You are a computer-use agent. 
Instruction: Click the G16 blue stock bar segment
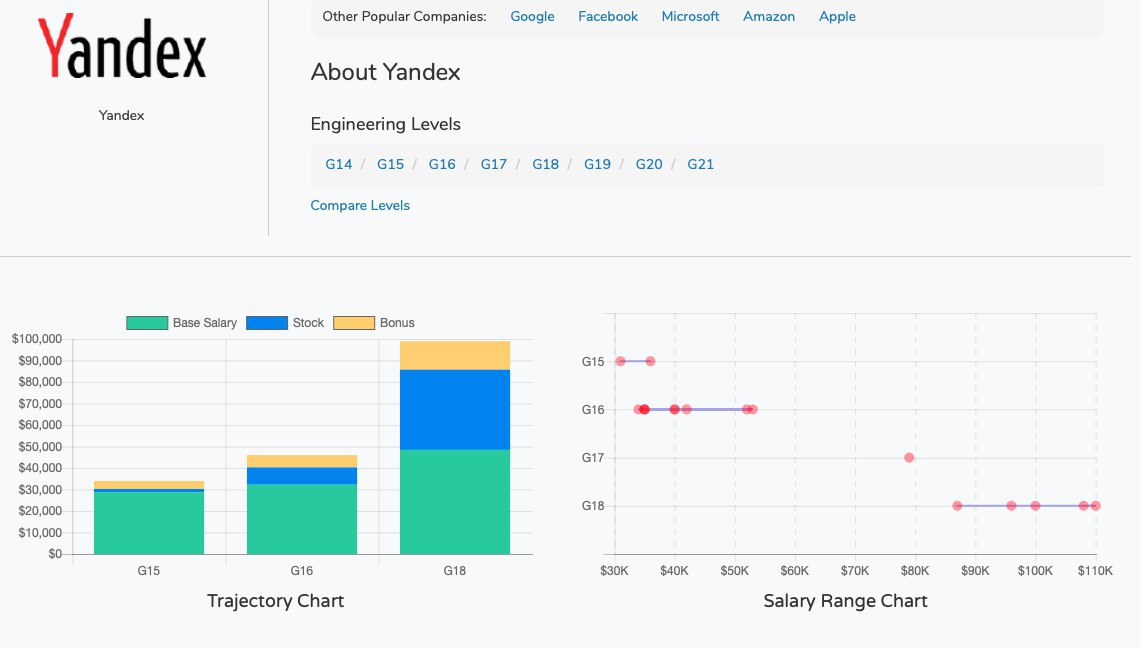(302, 476)
